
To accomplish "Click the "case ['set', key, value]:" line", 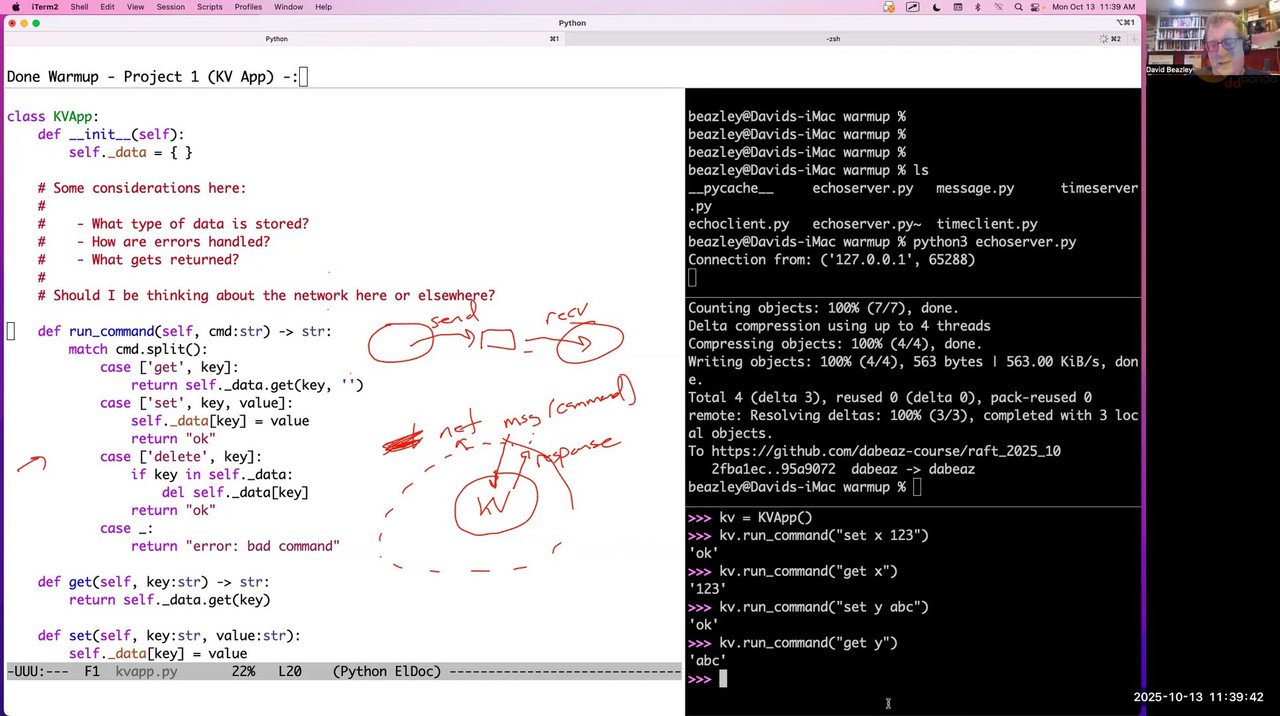I will pos(196,403).
